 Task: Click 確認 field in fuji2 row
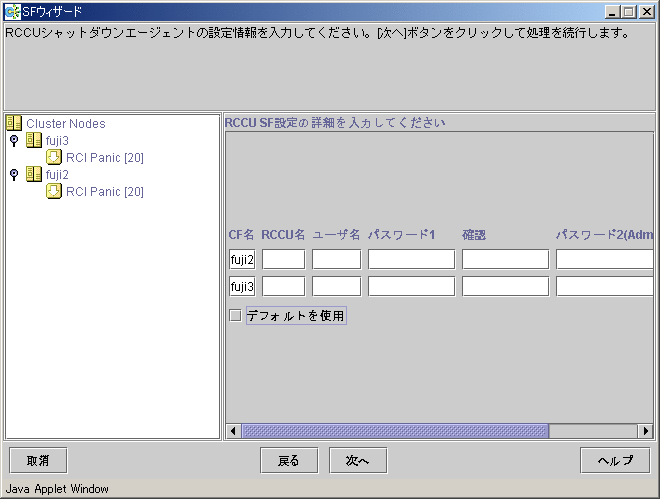506,259
